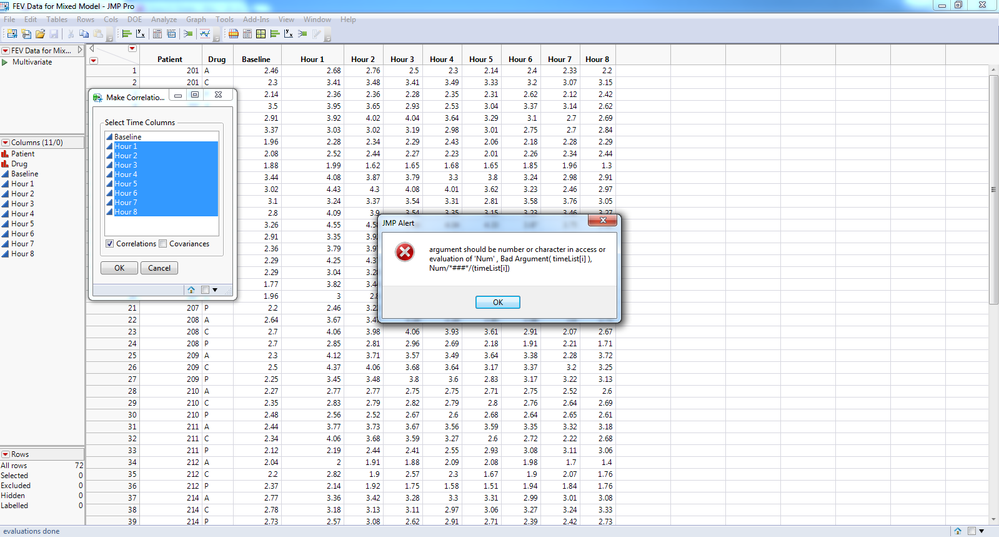The image size is (999, 537).
Task: Toggle the checkbox in dialog footer
Action: pyautogui.click(x=205, y=290)
